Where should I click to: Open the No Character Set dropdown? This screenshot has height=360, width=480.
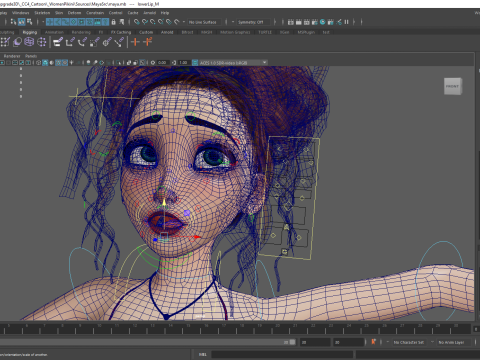409,342
